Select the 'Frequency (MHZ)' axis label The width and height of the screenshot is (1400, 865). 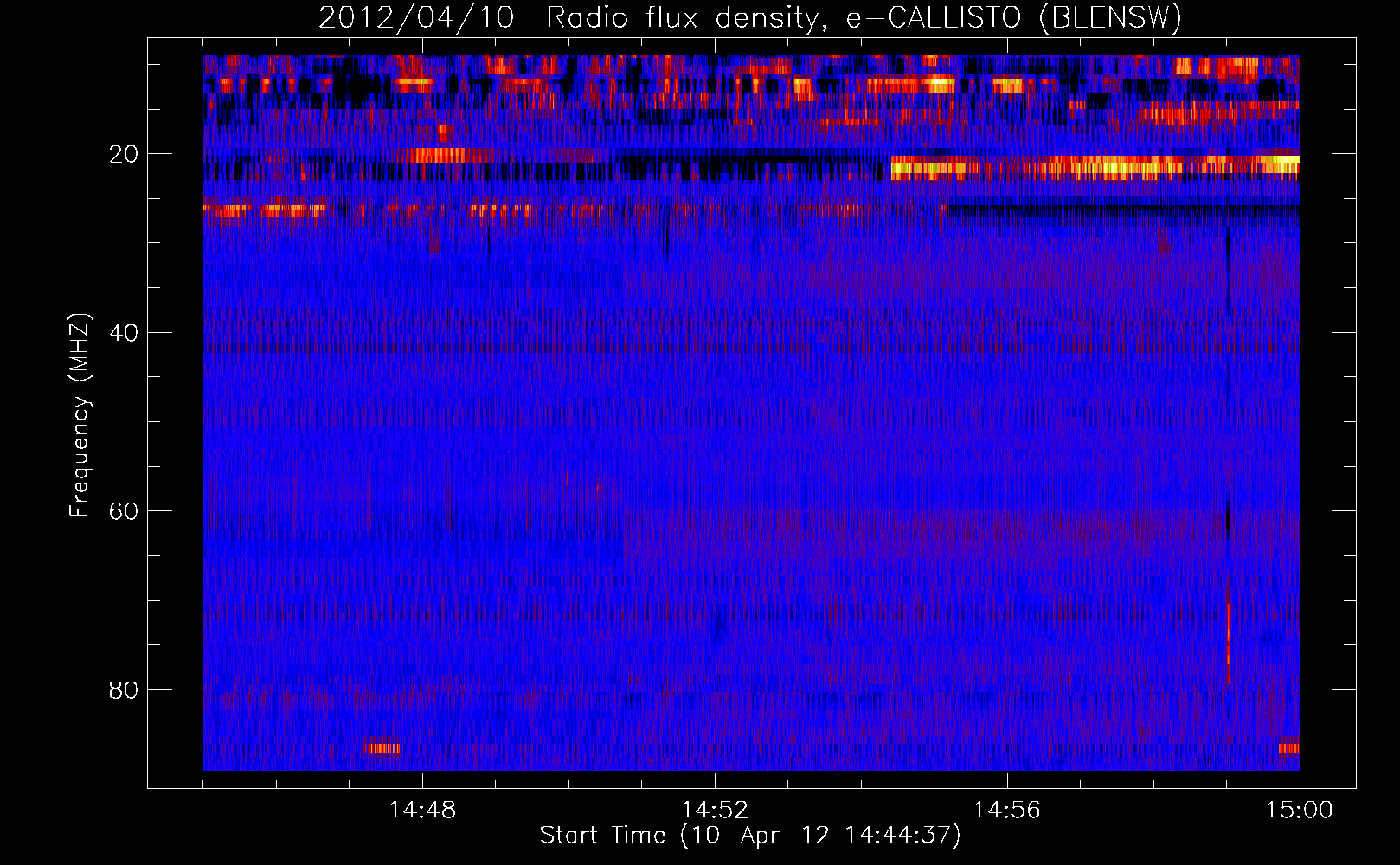click(x=79, y=415)
